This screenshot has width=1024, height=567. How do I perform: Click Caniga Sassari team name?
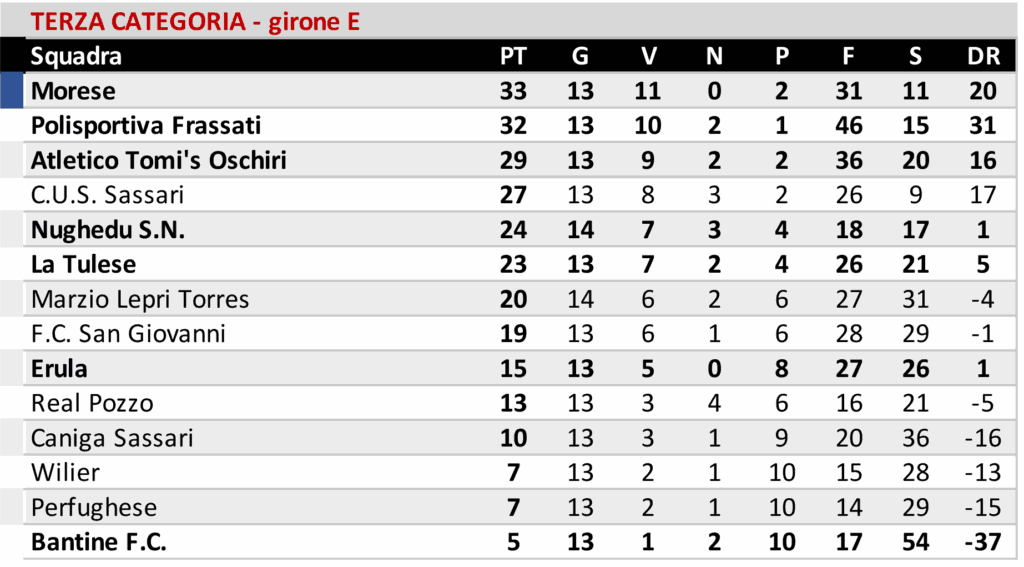112,438
